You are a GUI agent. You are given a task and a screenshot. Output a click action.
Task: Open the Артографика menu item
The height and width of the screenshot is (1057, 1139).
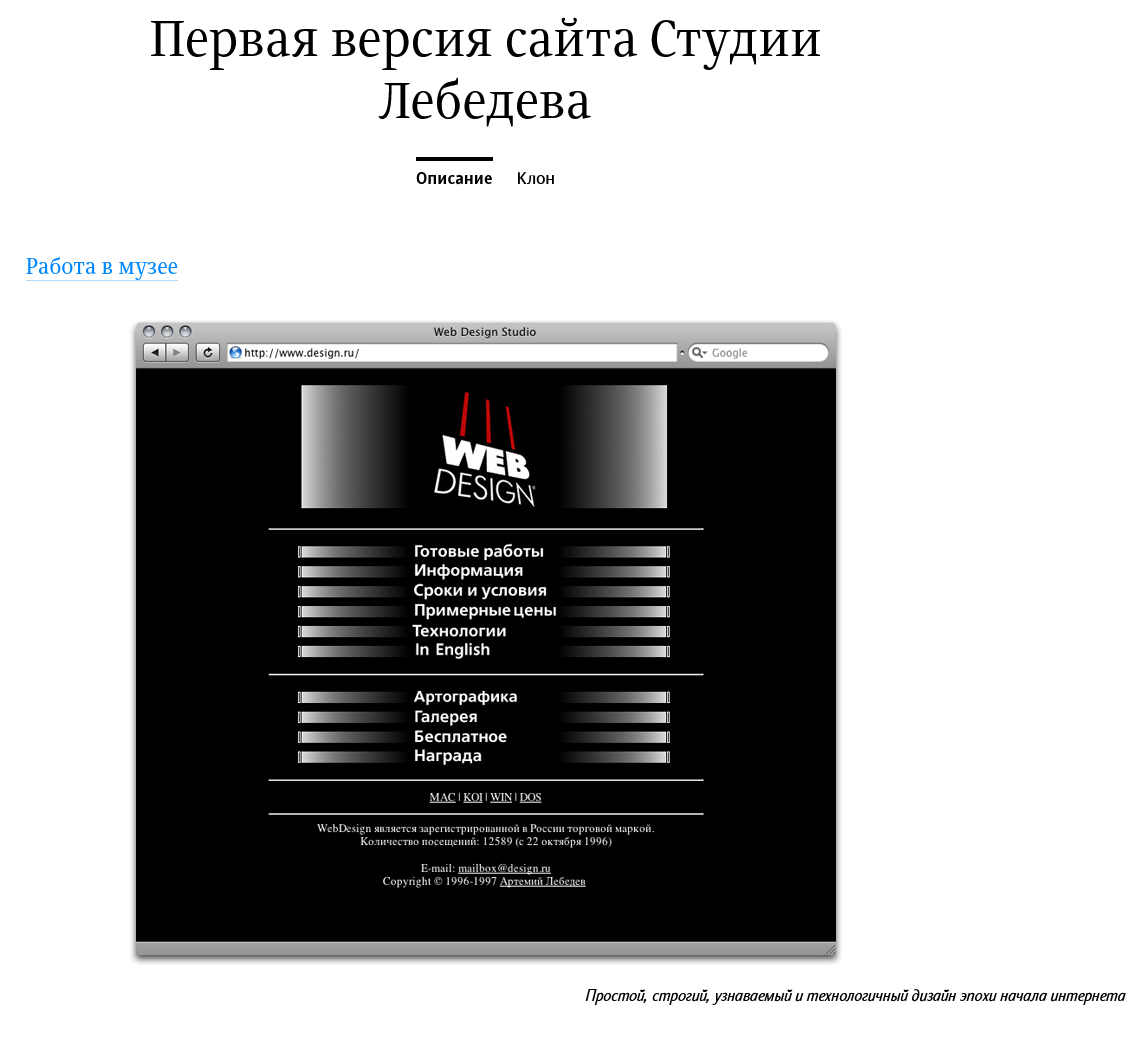tap(466, 697)
